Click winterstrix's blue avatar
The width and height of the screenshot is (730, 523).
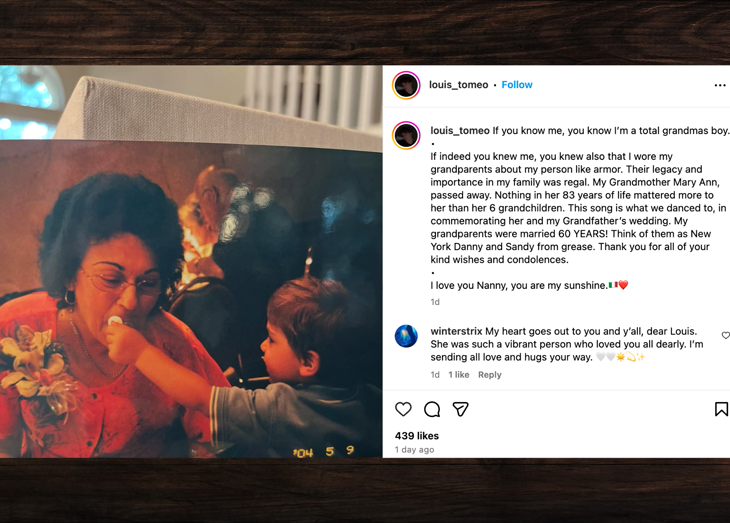point(406,336)
